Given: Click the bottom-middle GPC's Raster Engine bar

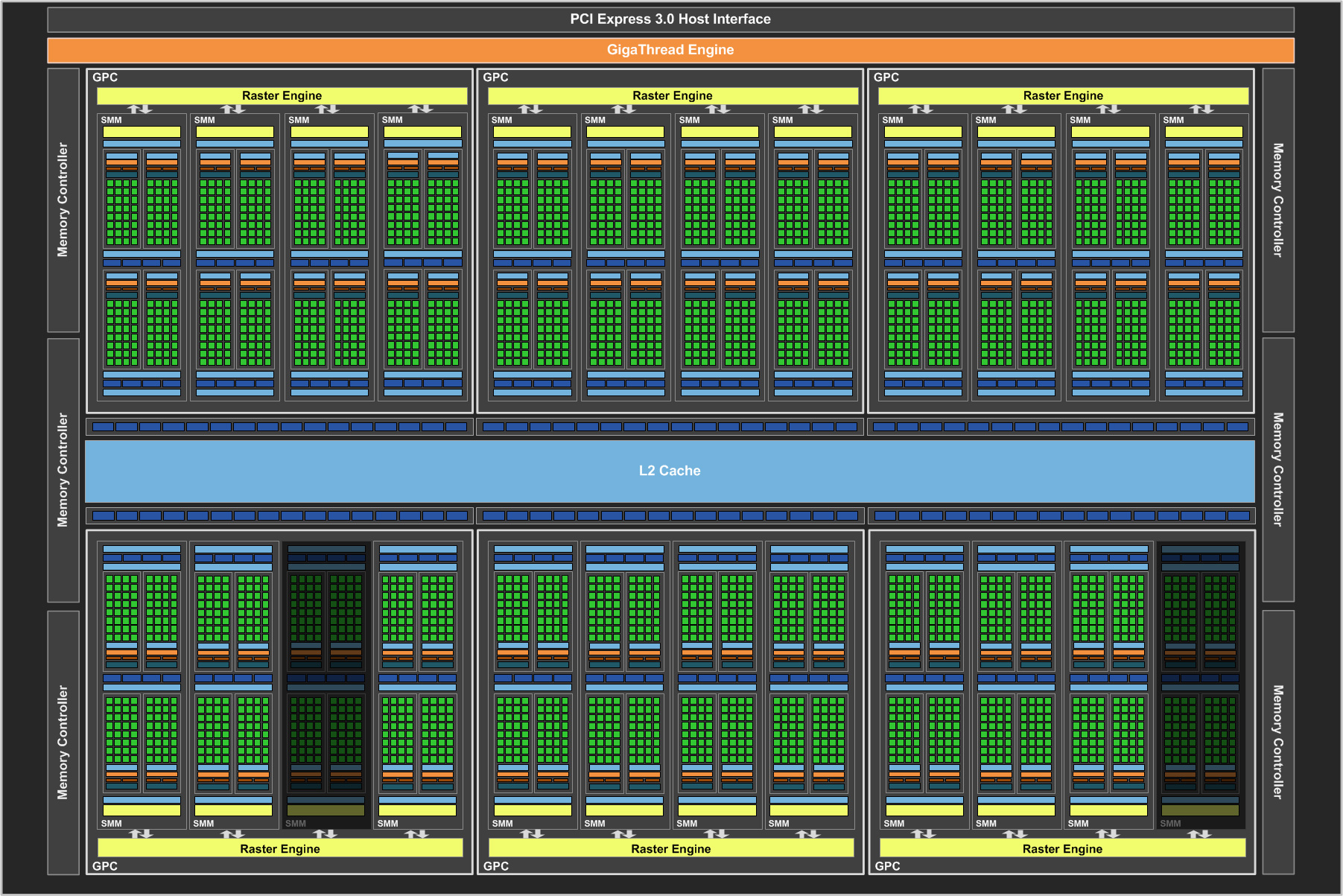Looking at the screenshot, I should 671,848.
